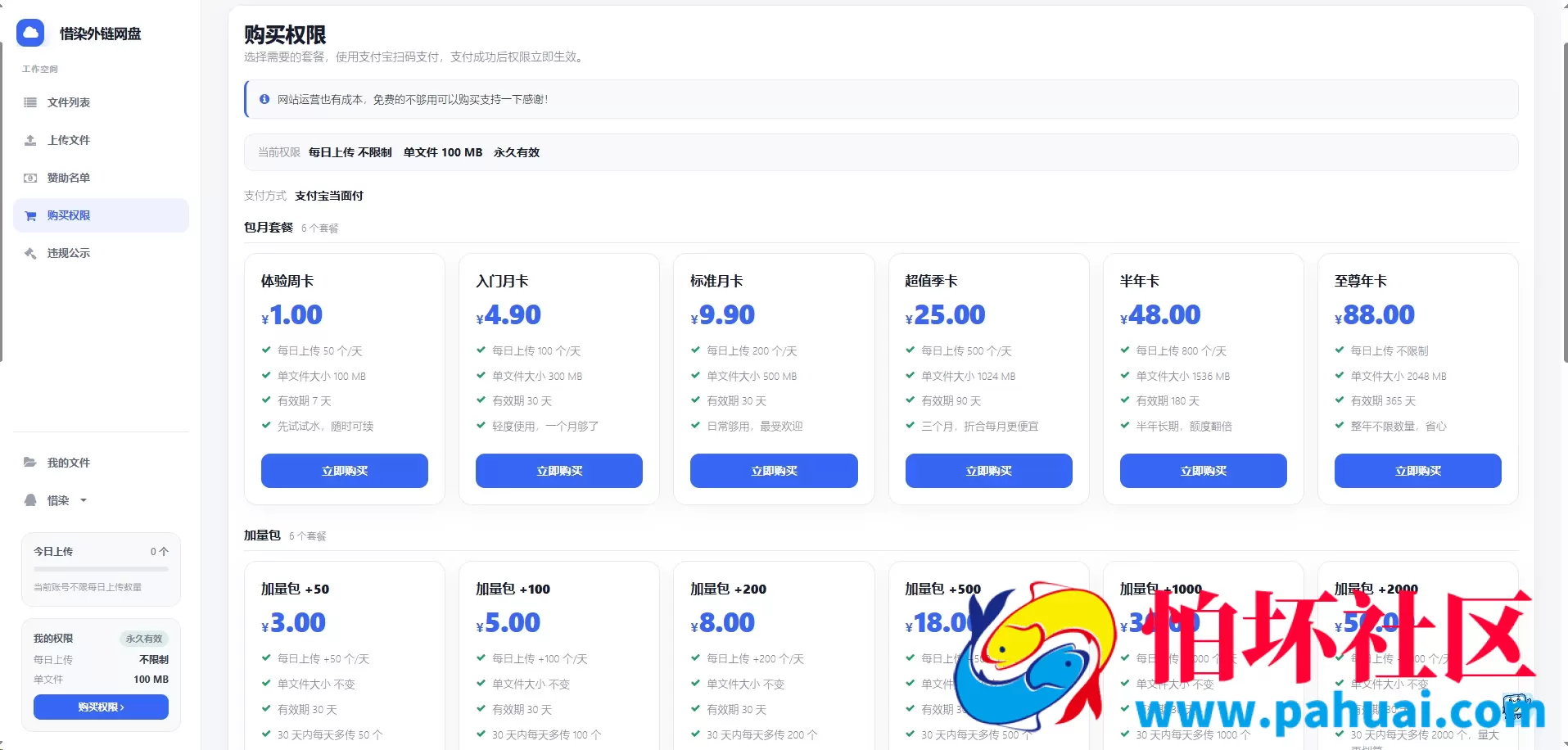Click the checkmark beside 每日上传 +200 个/天
The height and width of the screenshot is (750, 1568).
(695, 657)
